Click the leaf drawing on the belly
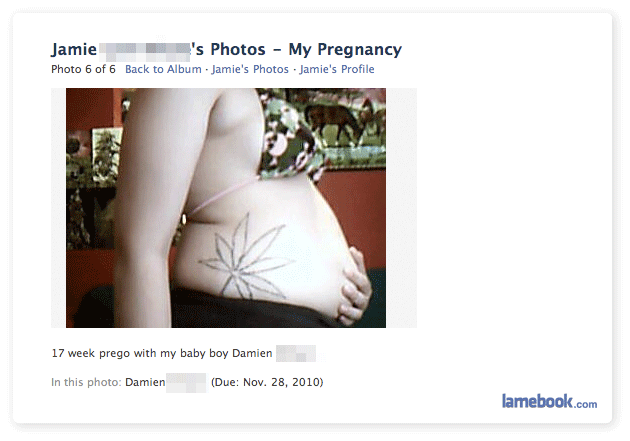 pos(246,258)
